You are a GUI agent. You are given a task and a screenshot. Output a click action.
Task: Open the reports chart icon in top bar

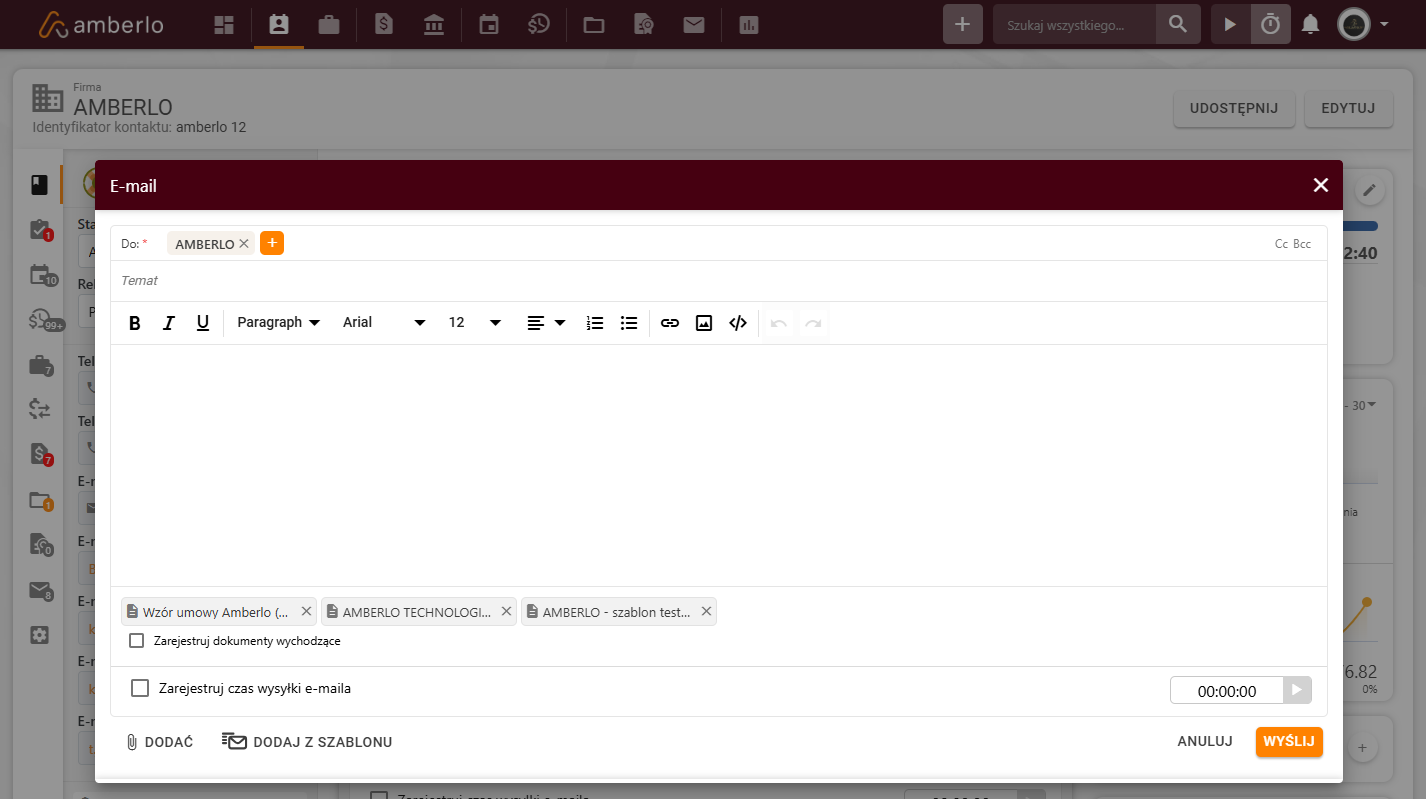click(x=749, y=24)
